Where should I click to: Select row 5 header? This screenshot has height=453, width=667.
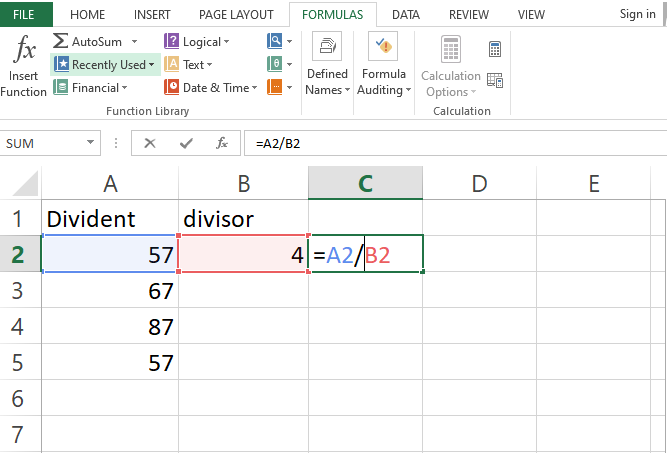[20, 362]
